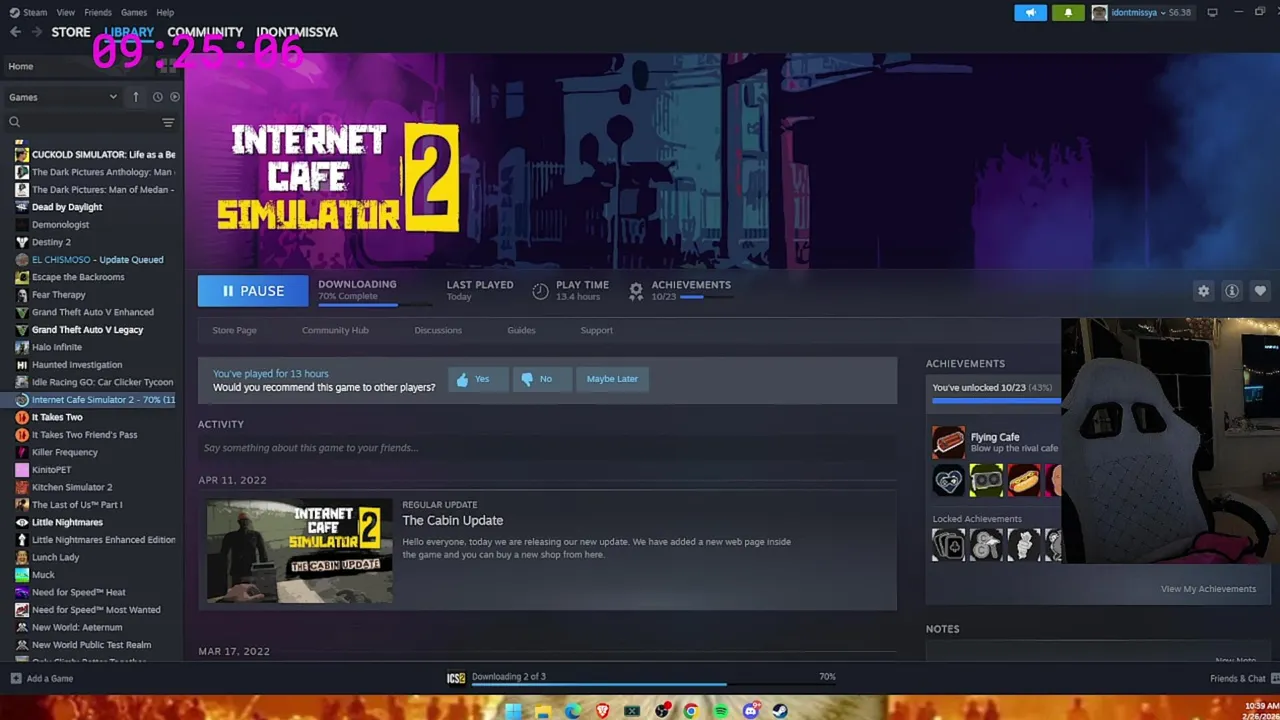This screenshot has width=1280, height=720.
Task: Open Friends & Chat
Action: [x=1243, y=678]
